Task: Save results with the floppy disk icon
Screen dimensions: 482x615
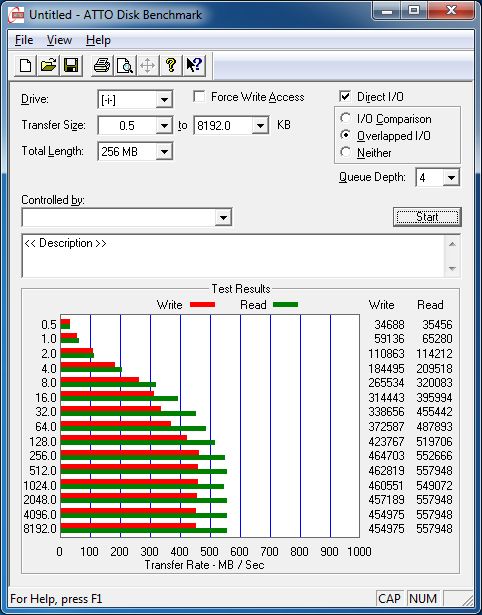Action: coord(71,65)
